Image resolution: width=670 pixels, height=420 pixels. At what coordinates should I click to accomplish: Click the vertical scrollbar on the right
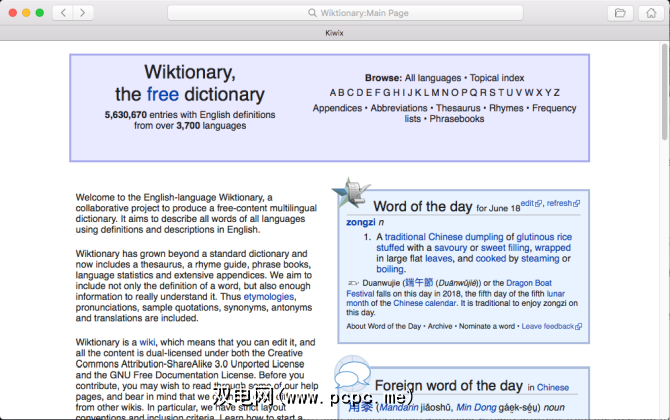[663, 130]
